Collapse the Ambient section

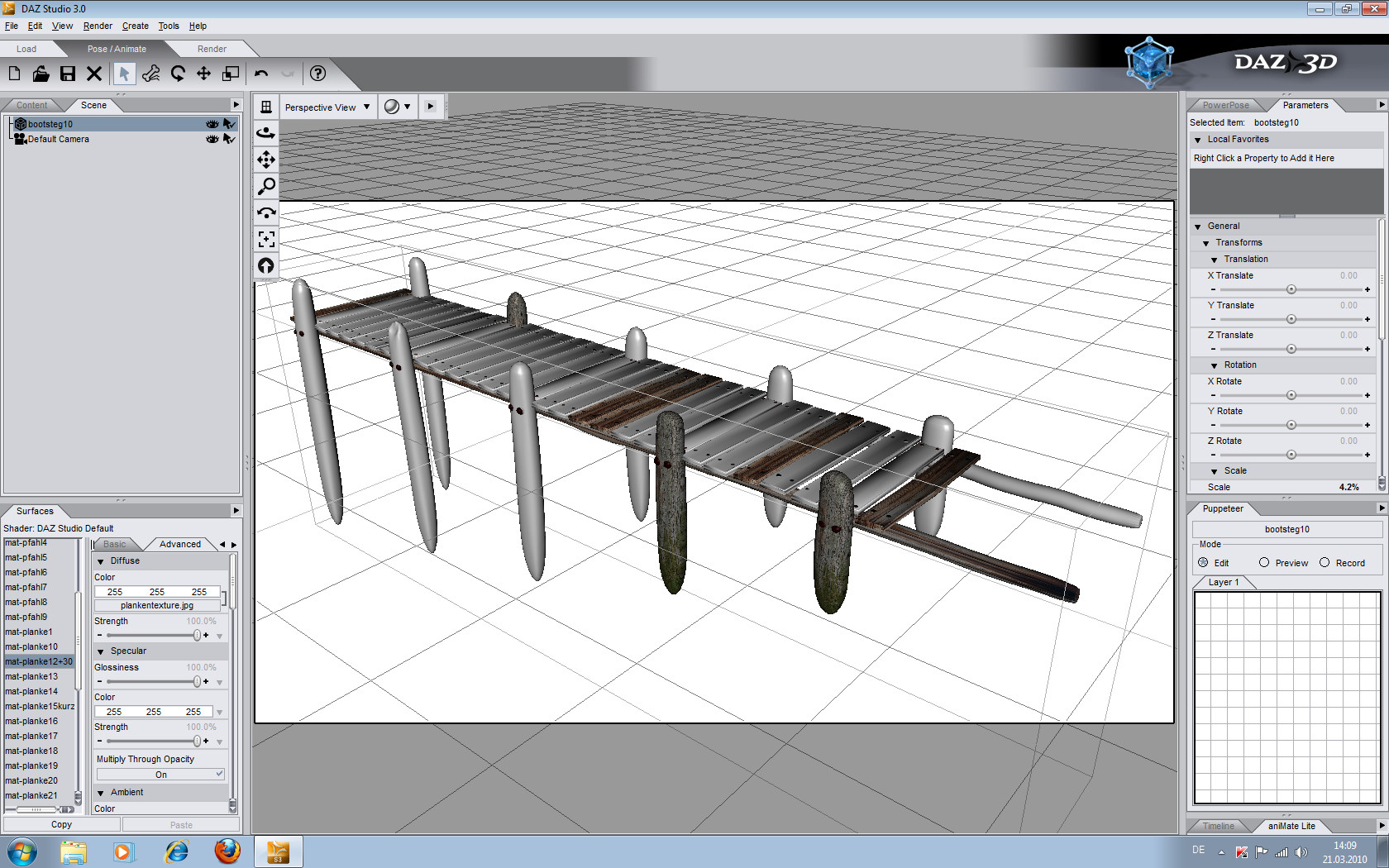point(101,793)
